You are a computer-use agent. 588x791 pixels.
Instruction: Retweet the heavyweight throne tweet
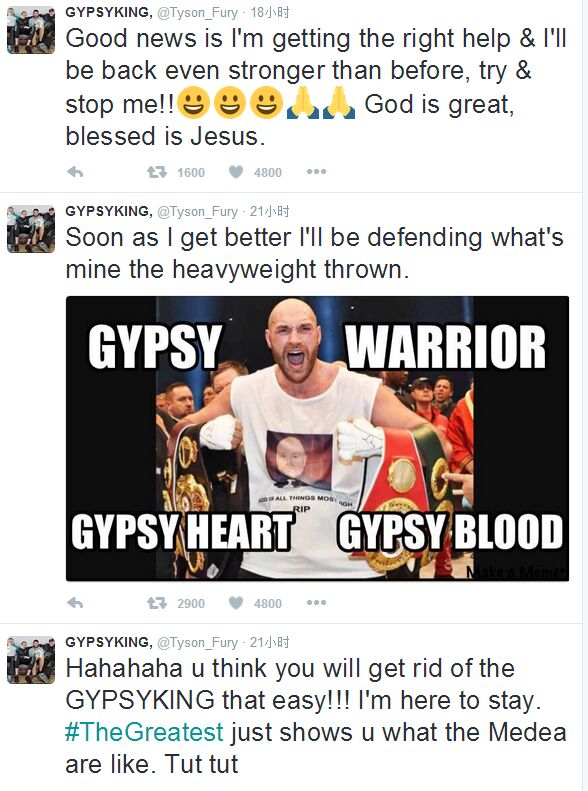(157, 603)
